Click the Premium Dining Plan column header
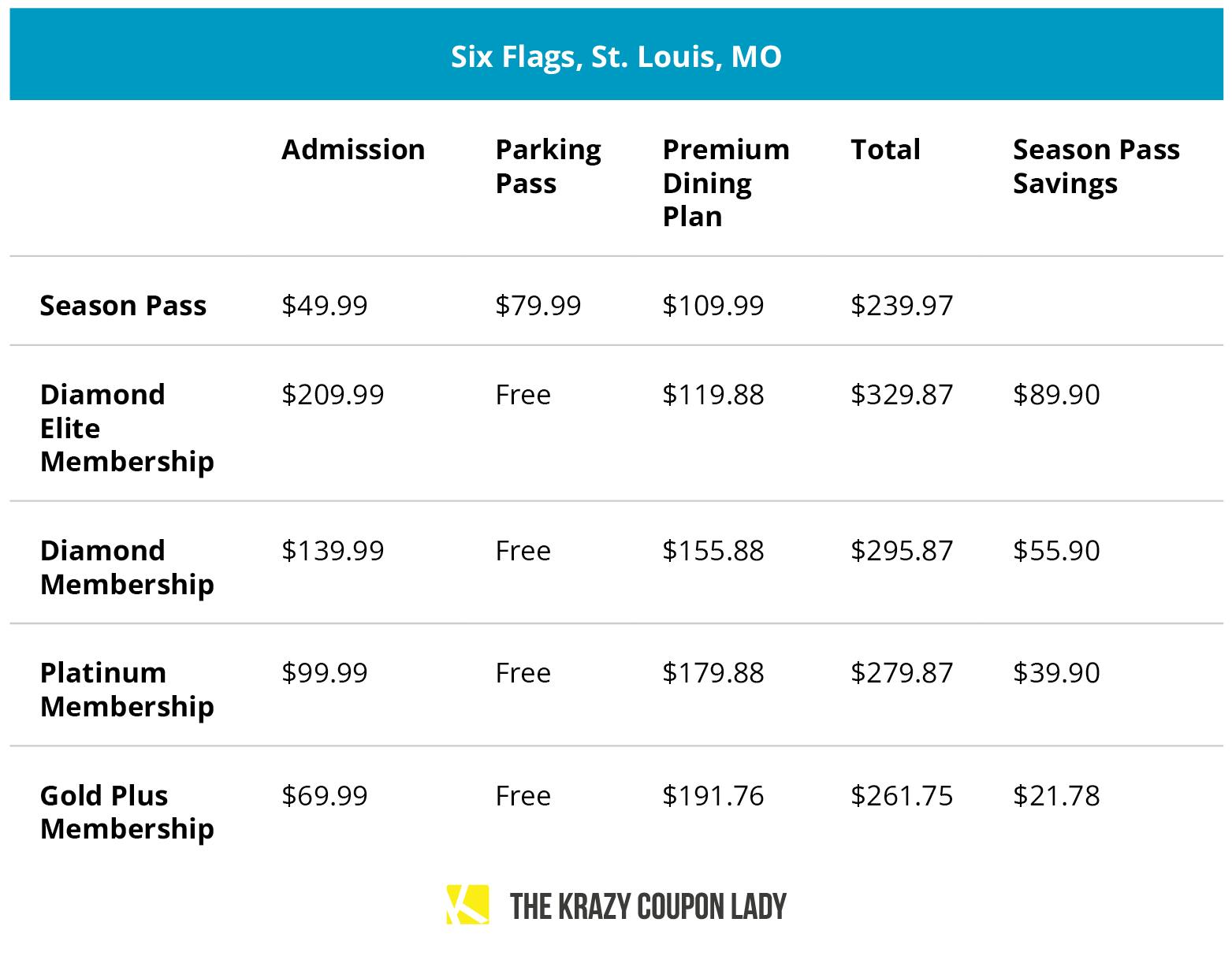Viewport: 1232px width, 967px height. [725, 183]
